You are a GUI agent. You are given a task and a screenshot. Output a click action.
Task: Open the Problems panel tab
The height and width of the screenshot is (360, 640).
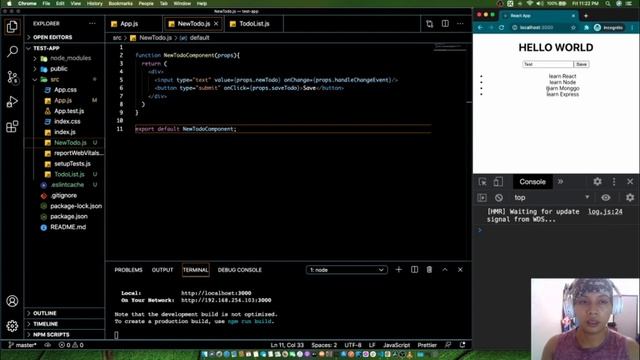click(x=128, y=270)
